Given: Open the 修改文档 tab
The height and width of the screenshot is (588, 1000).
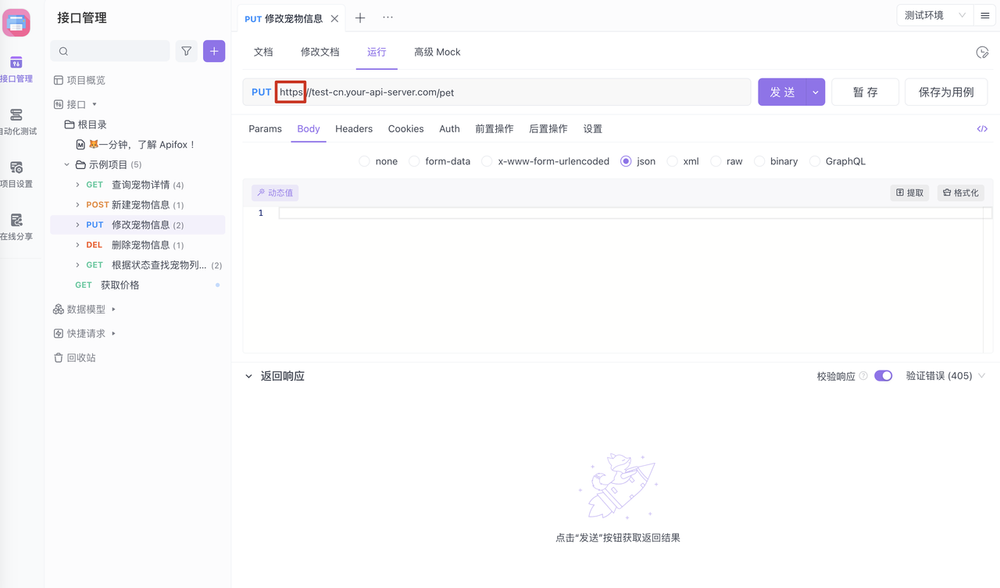Looking at the screenshot, I should coord(323,51).
